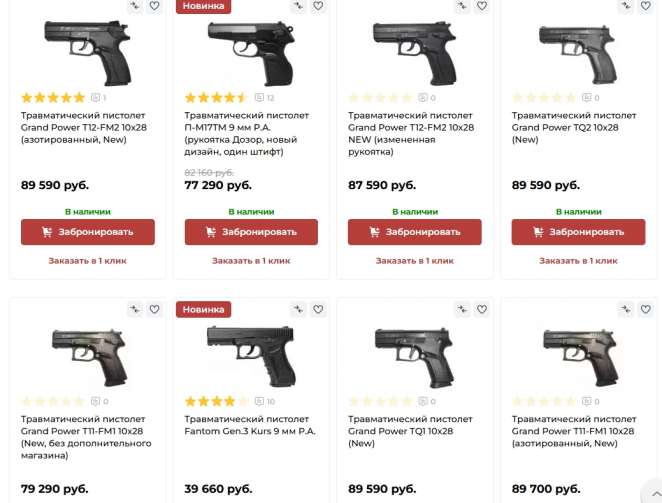Favorite the second-row Grand Power TQ1 pistol

[x=481, y=310]
